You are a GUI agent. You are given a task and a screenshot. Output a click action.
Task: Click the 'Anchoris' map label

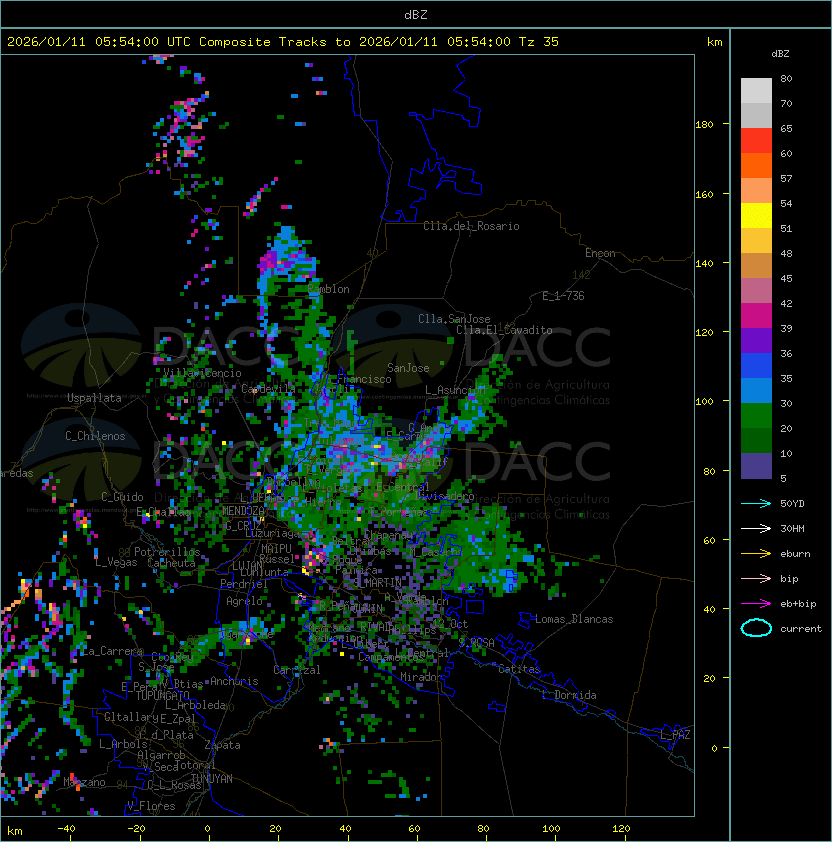click(234, 681)
